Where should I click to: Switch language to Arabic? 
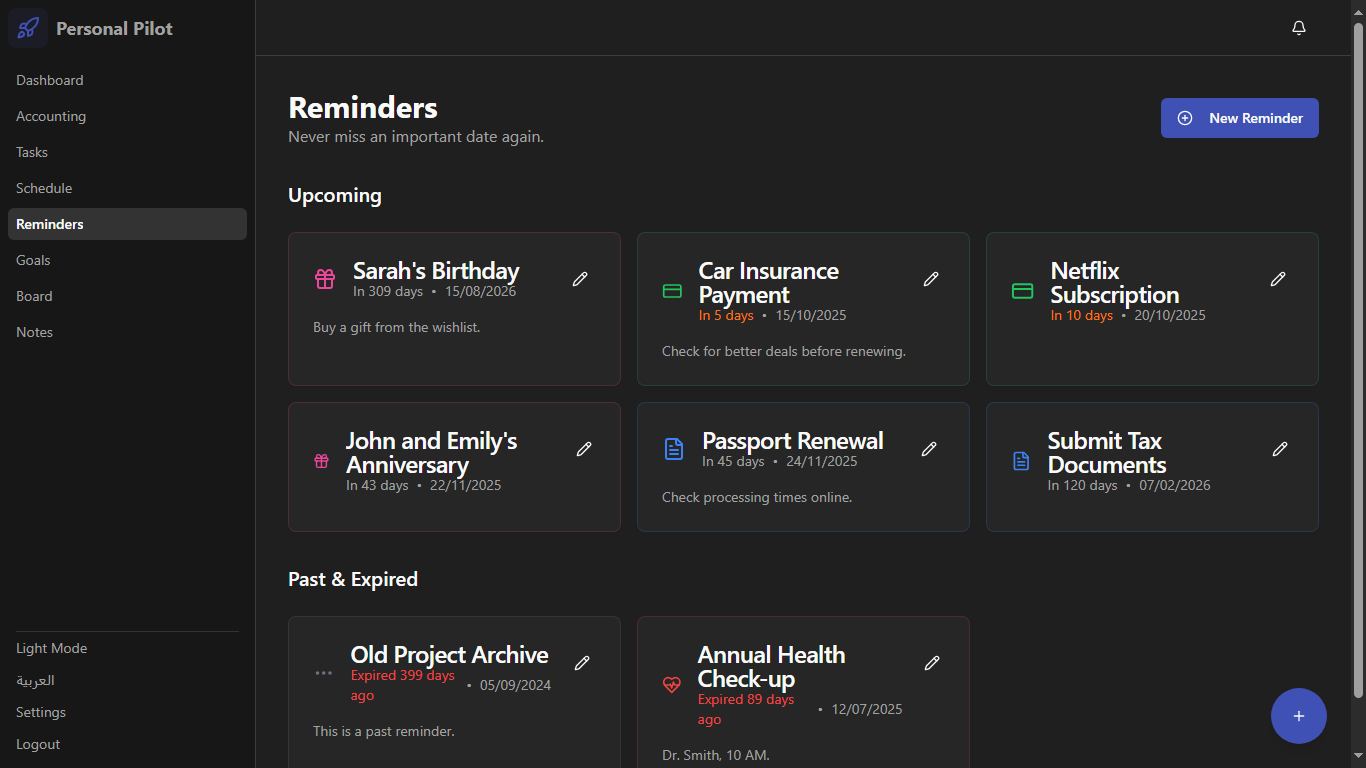click(36, 680)
